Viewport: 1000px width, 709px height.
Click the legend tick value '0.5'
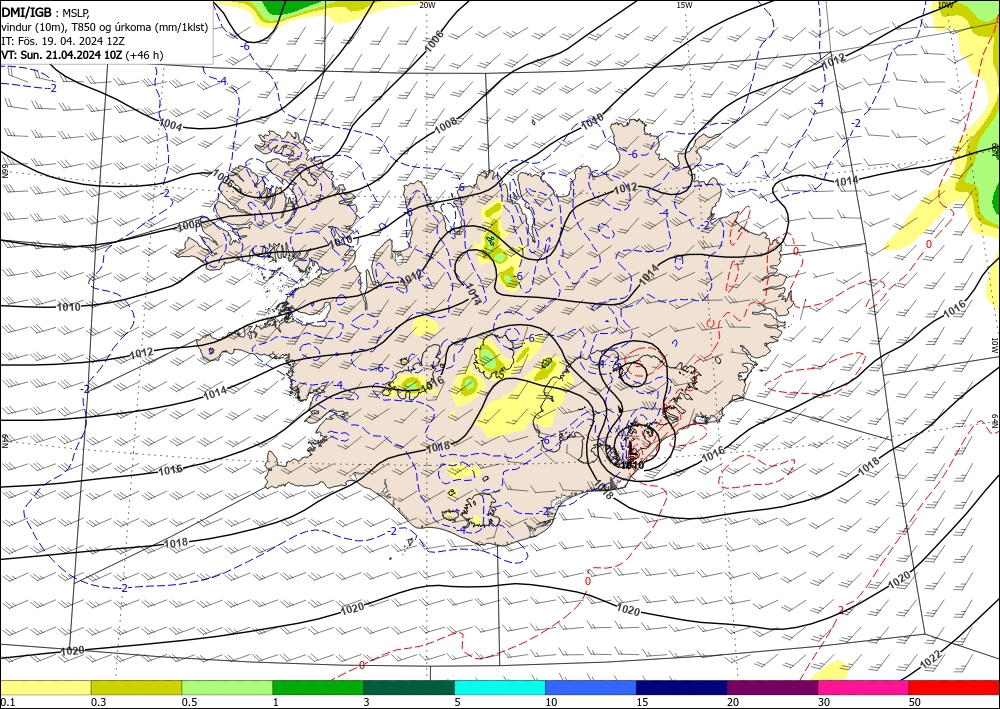(x=189, y=702)
